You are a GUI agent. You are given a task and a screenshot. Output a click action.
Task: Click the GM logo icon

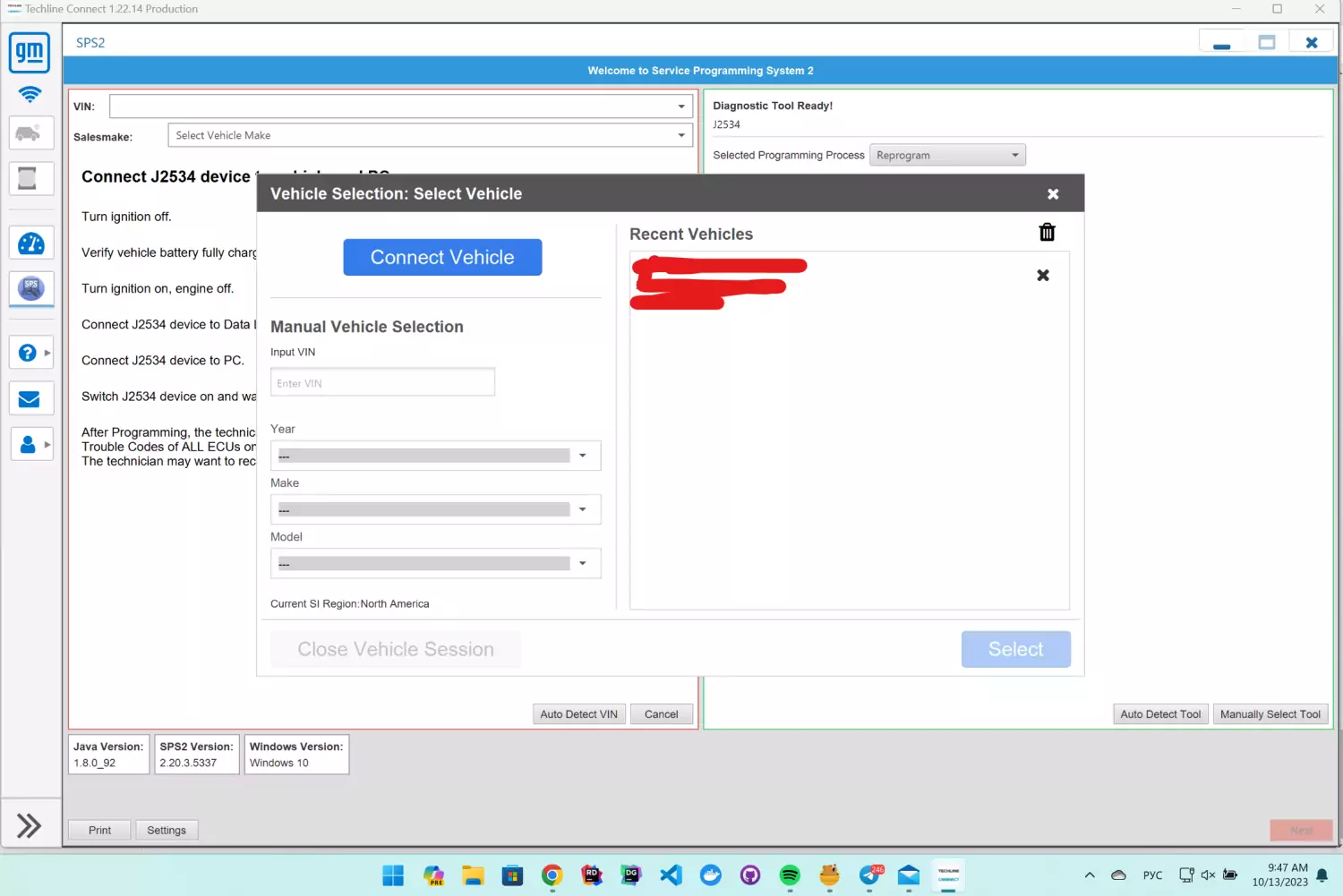click(x=30, y=53)
